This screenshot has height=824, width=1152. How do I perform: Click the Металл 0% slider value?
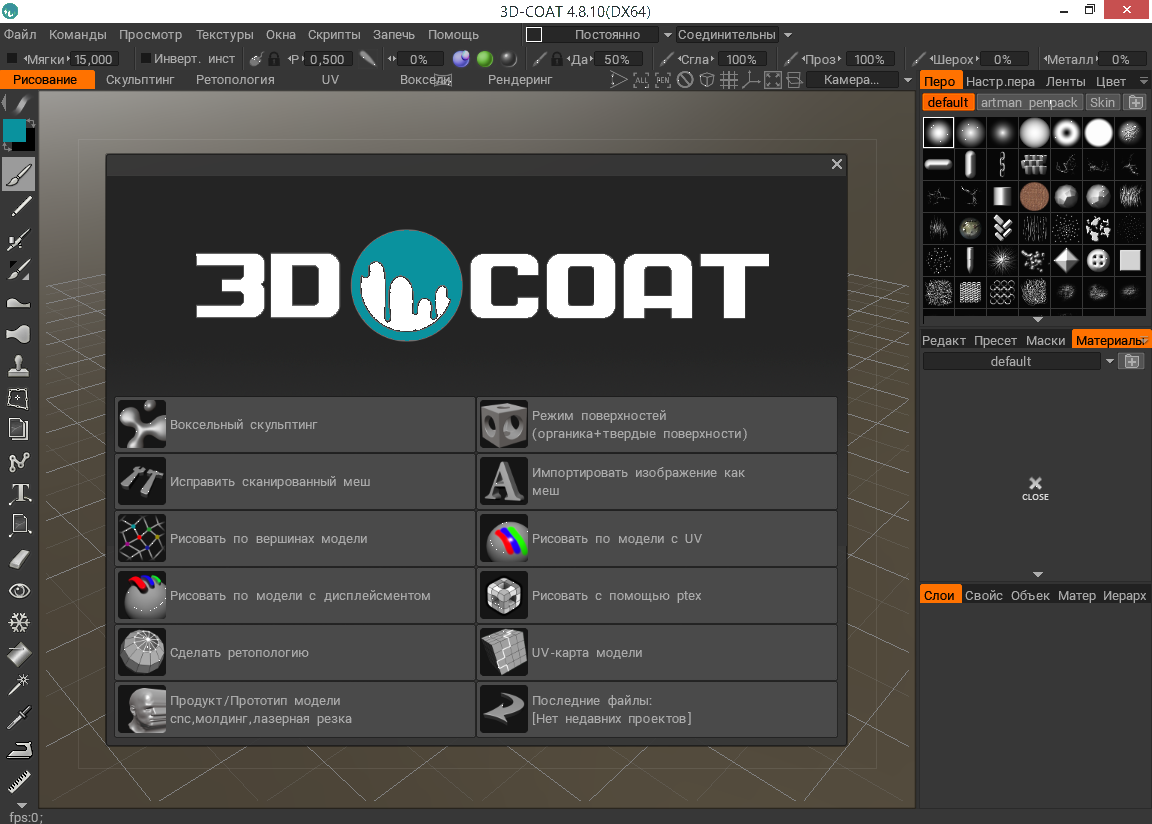1120,59
